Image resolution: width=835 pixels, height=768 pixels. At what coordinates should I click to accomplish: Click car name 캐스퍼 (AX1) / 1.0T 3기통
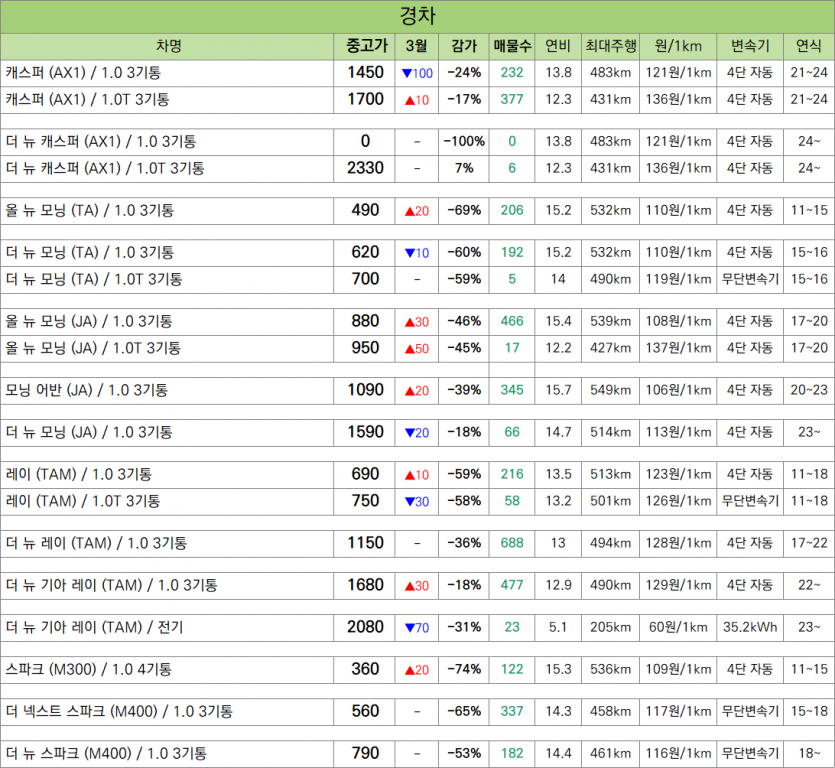click(x=87, y=100)
